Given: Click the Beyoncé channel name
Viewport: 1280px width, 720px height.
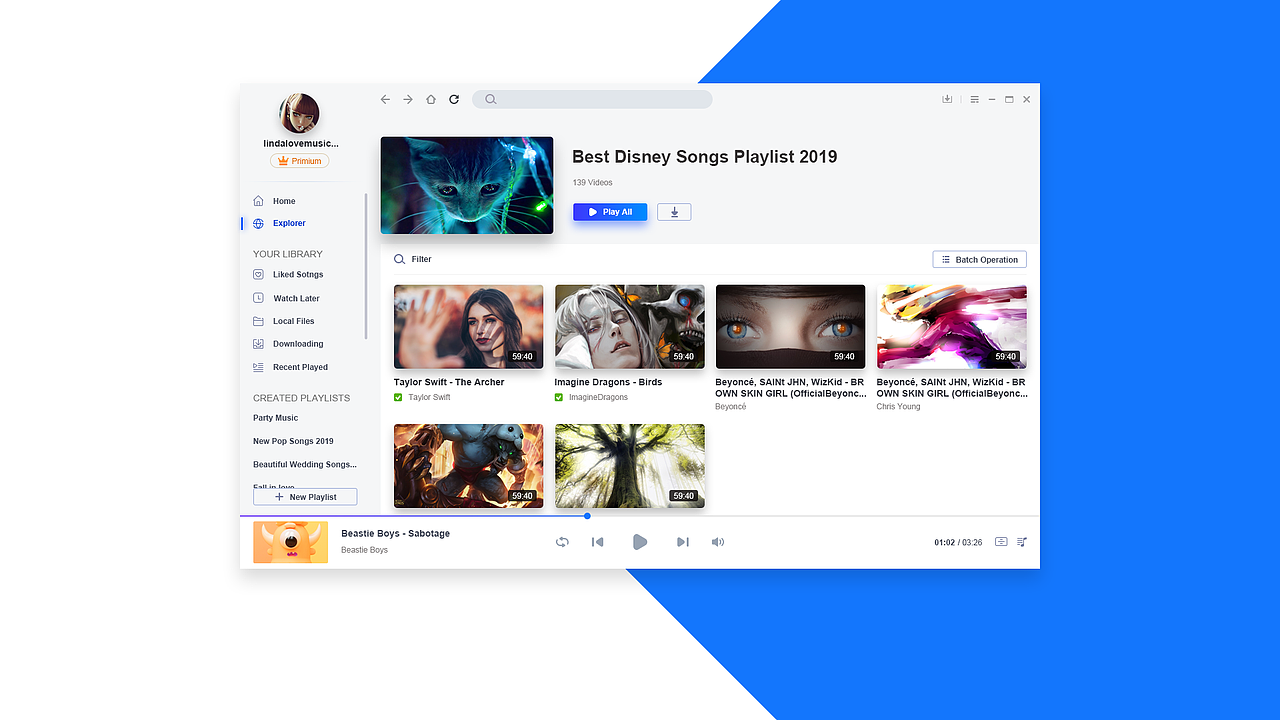Looking at the screenshot, I should (x=731, y=406).
